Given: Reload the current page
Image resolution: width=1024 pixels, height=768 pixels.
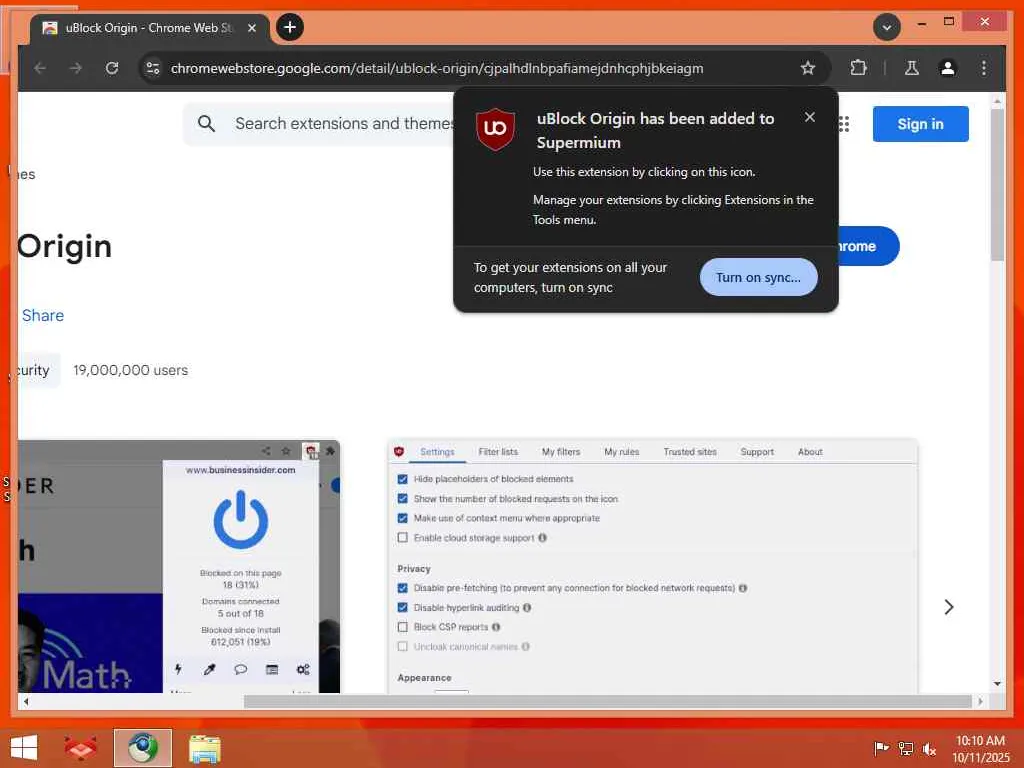Looking at the screenshot, I should [x=112, y=68].
